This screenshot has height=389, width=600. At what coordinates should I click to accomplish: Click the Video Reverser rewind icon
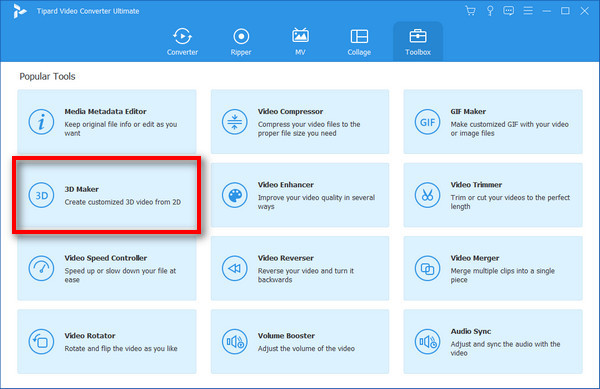235,269
